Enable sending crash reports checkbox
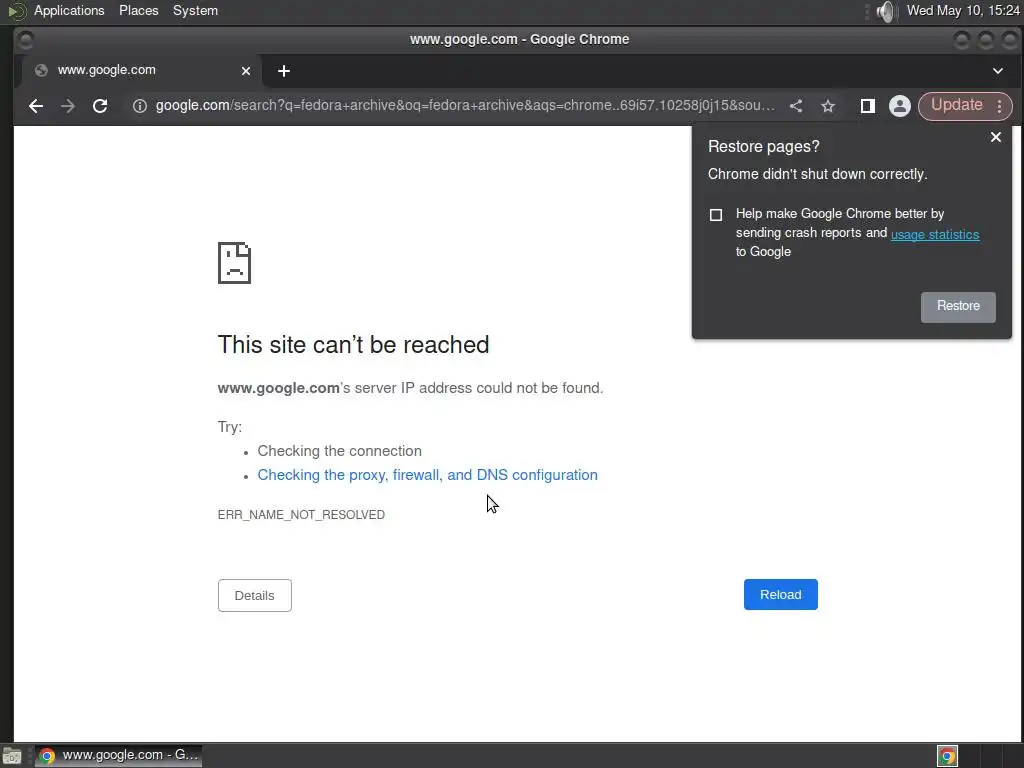Image resolution: width=1024 pixels, height=768 pixels. pyautogui.click(x=716, y=215)
